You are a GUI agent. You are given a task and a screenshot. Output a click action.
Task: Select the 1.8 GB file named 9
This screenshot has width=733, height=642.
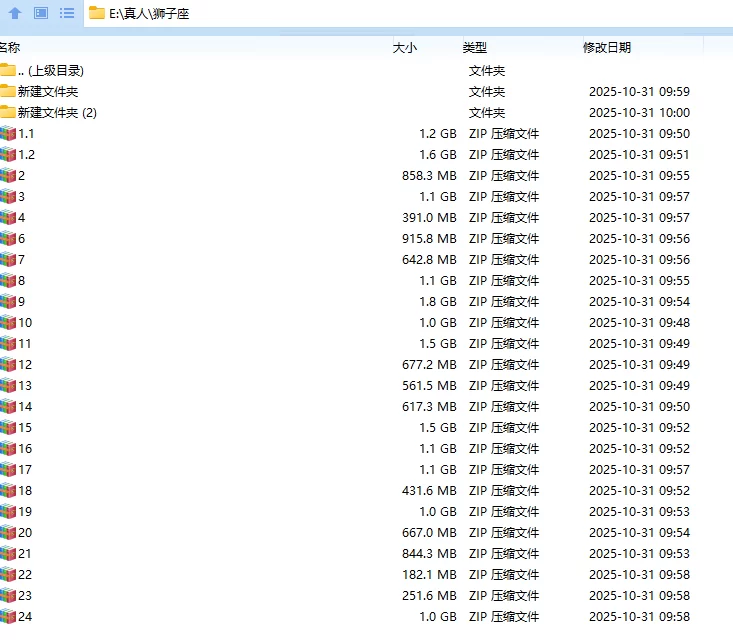(x=21, y=302)
